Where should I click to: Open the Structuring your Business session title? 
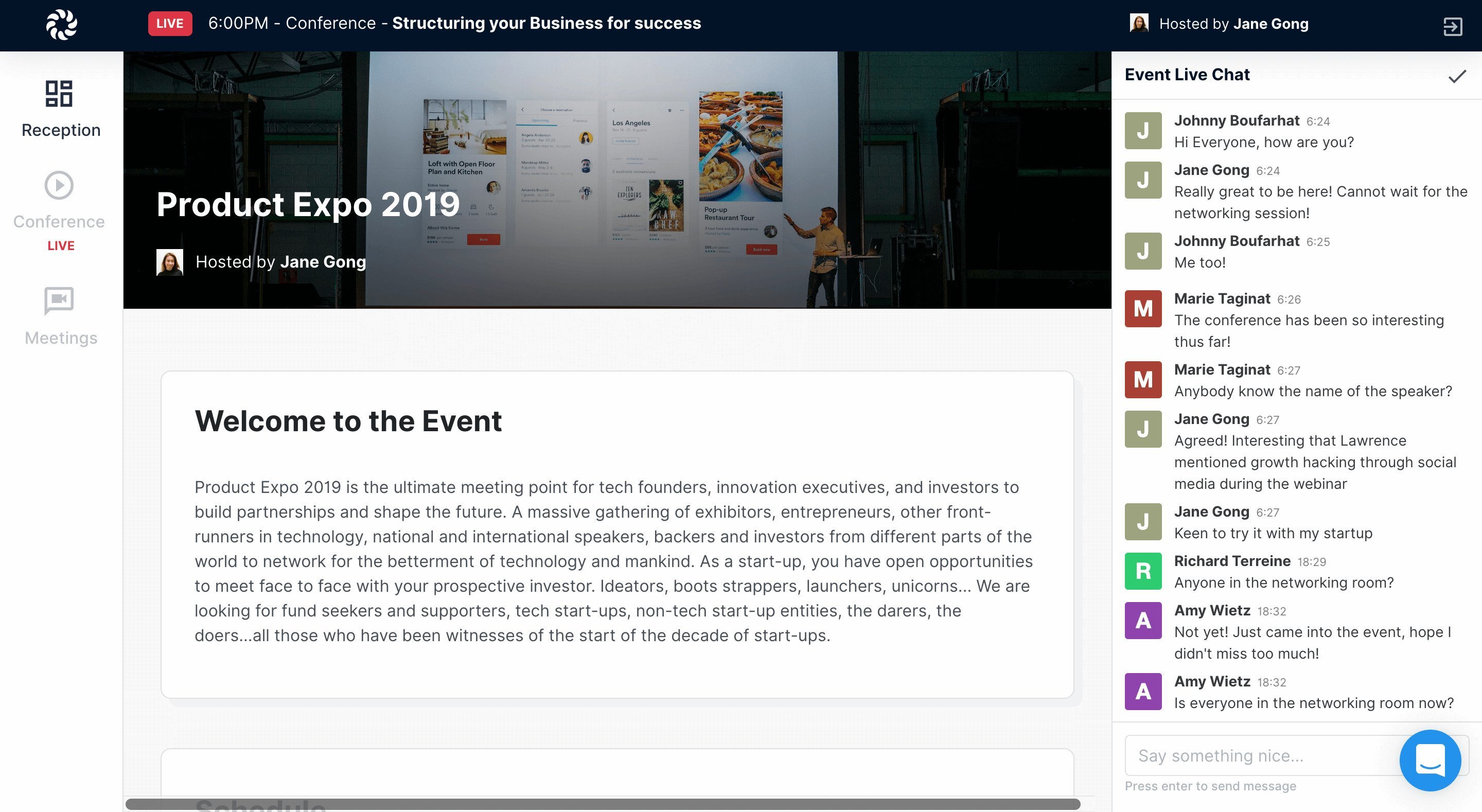click(546, 23)
